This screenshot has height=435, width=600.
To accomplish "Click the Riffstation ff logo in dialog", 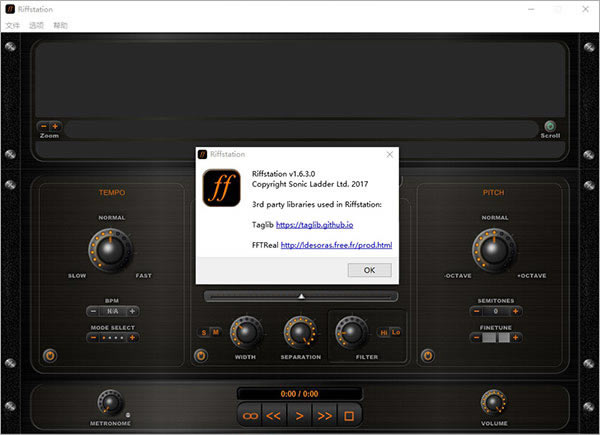I will (222, 188).
